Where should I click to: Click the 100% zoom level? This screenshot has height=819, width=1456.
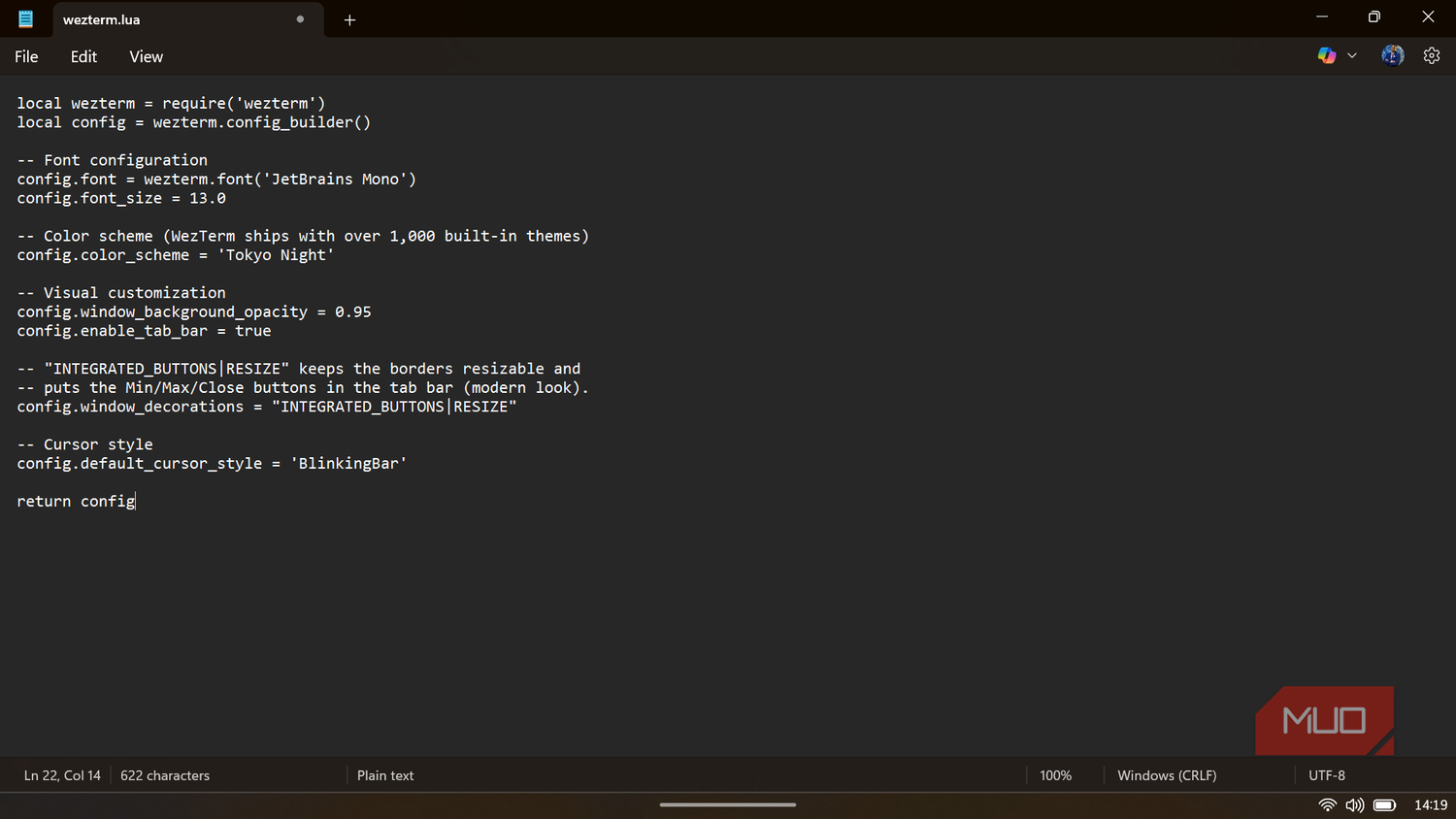click(x=1055, y=775)
